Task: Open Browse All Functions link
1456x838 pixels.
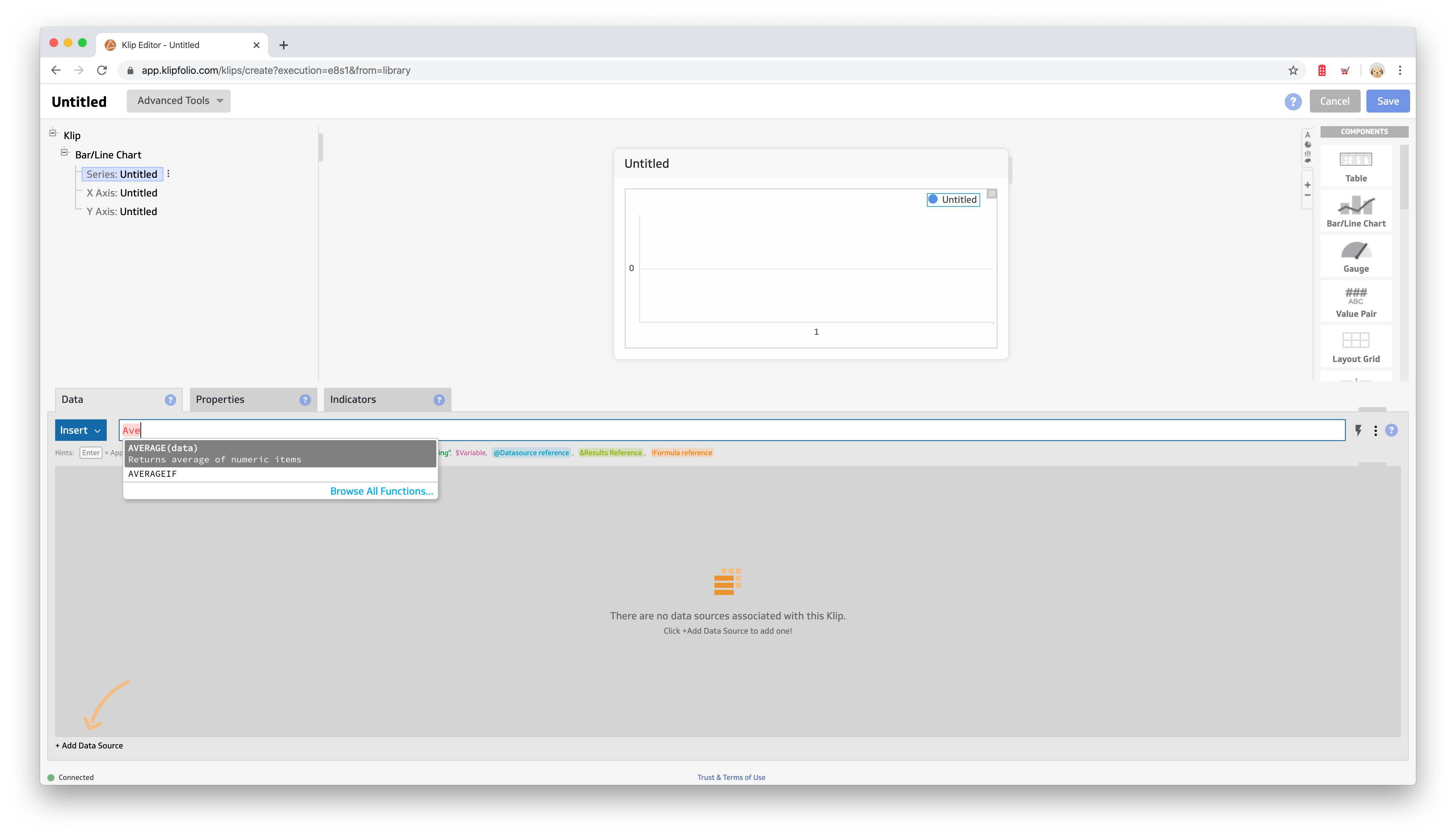Action: tap(382, 491)
